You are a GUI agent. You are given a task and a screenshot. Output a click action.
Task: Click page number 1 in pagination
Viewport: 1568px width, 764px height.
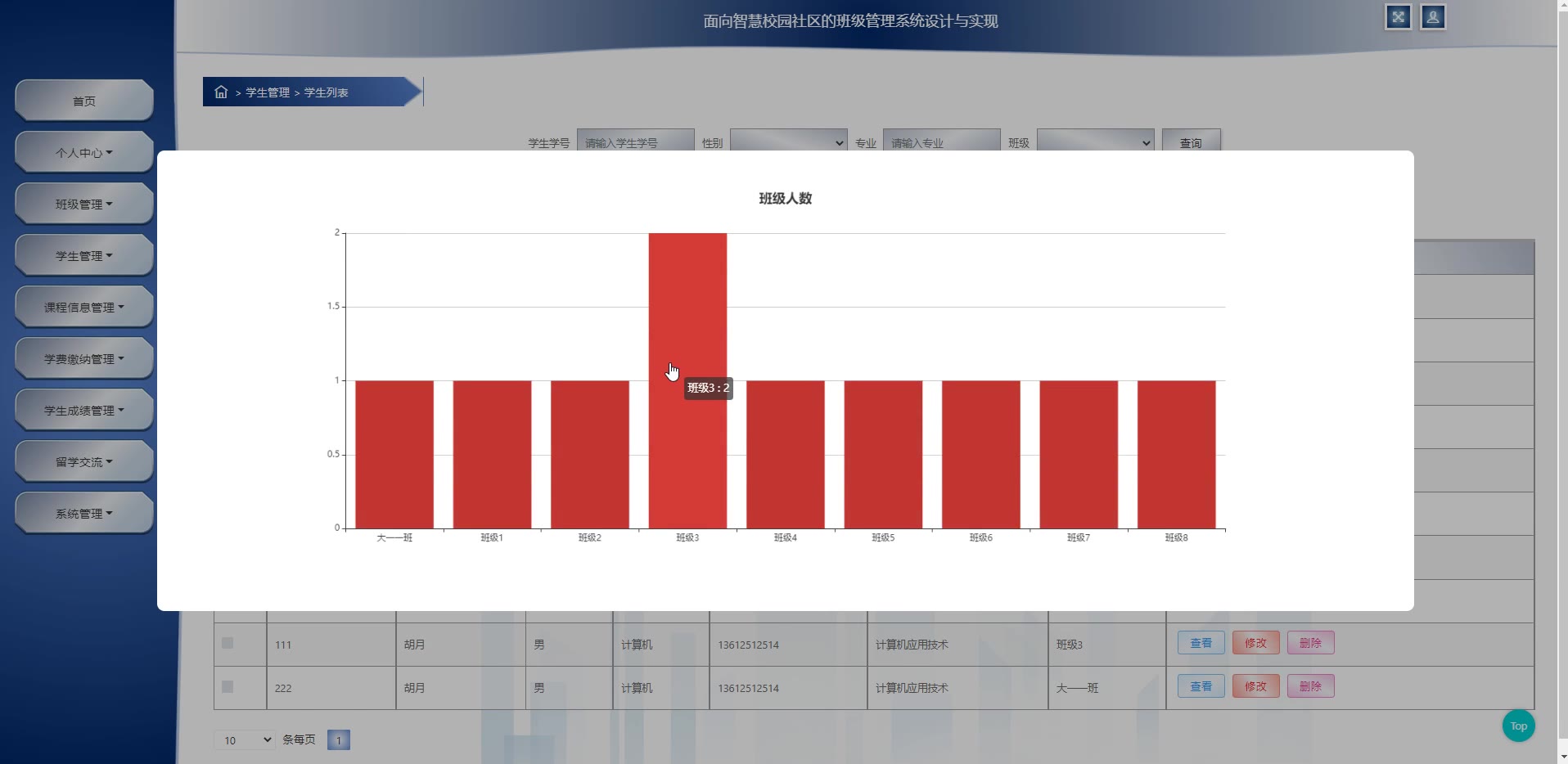339,740
